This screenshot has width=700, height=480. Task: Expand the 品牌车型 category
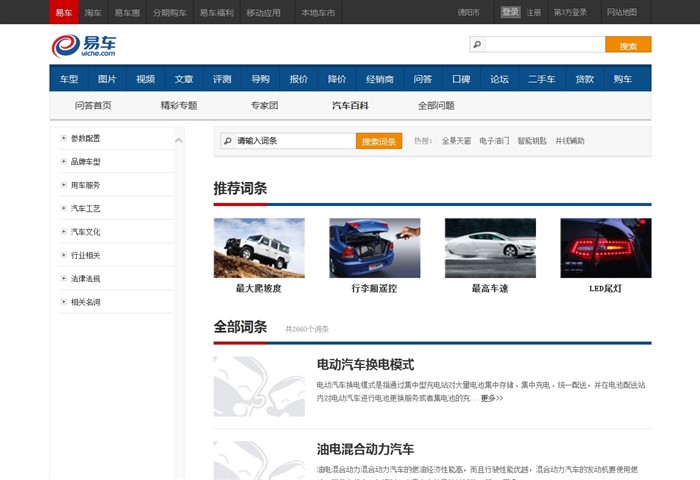(x=63, y=161)
